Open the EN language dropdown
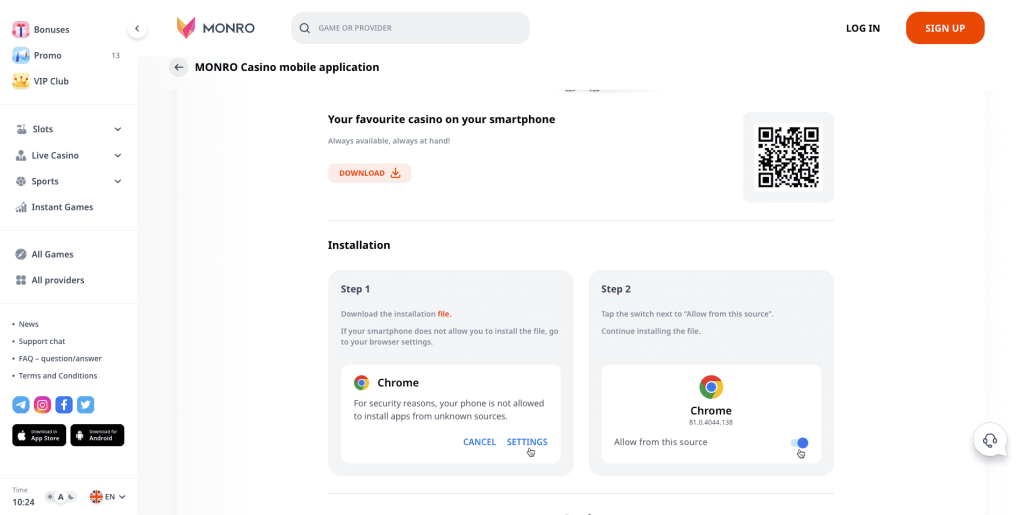This screenshot has width=1024, height=515. pyautogui.click(x=108, y=497)
